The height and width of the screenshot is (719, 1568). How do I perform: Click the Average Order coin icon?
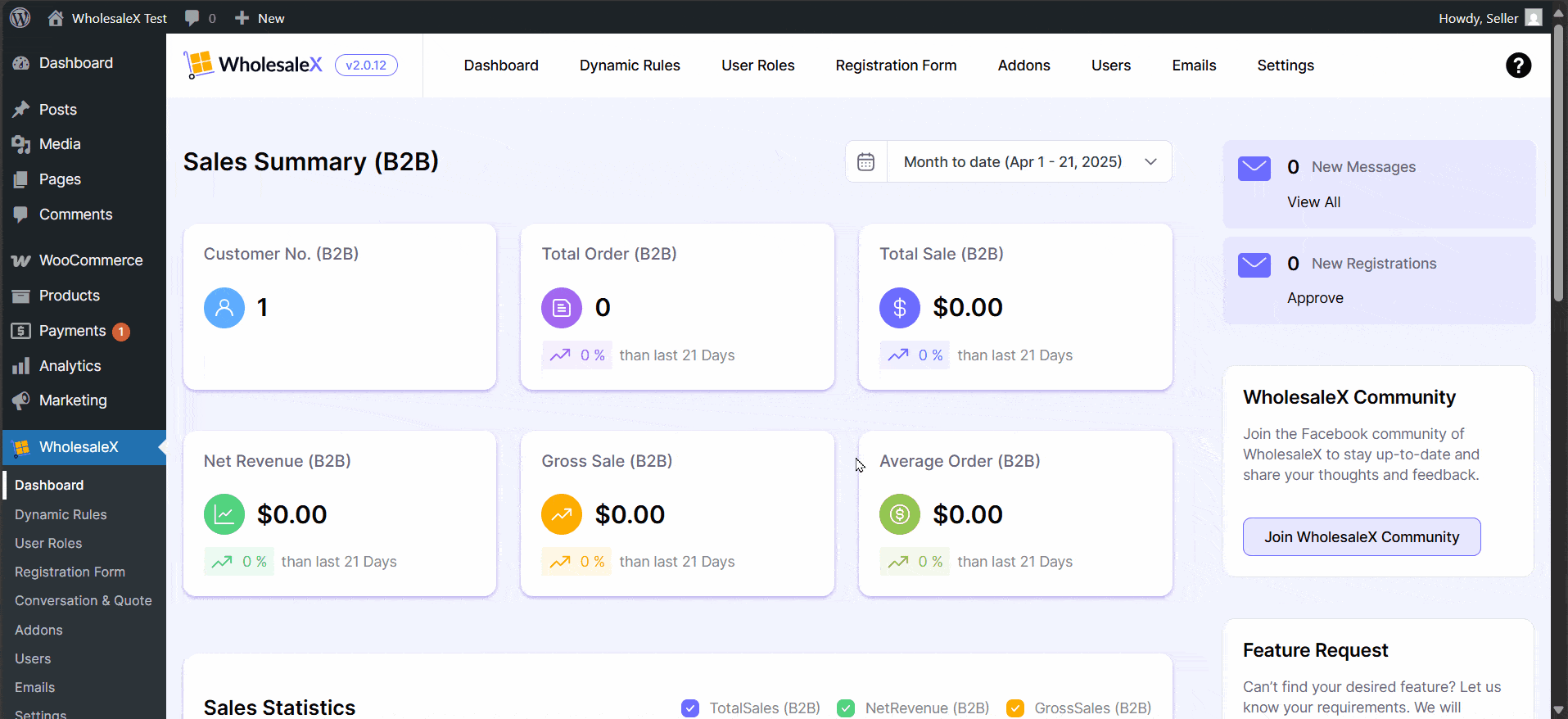coord(900,514)
